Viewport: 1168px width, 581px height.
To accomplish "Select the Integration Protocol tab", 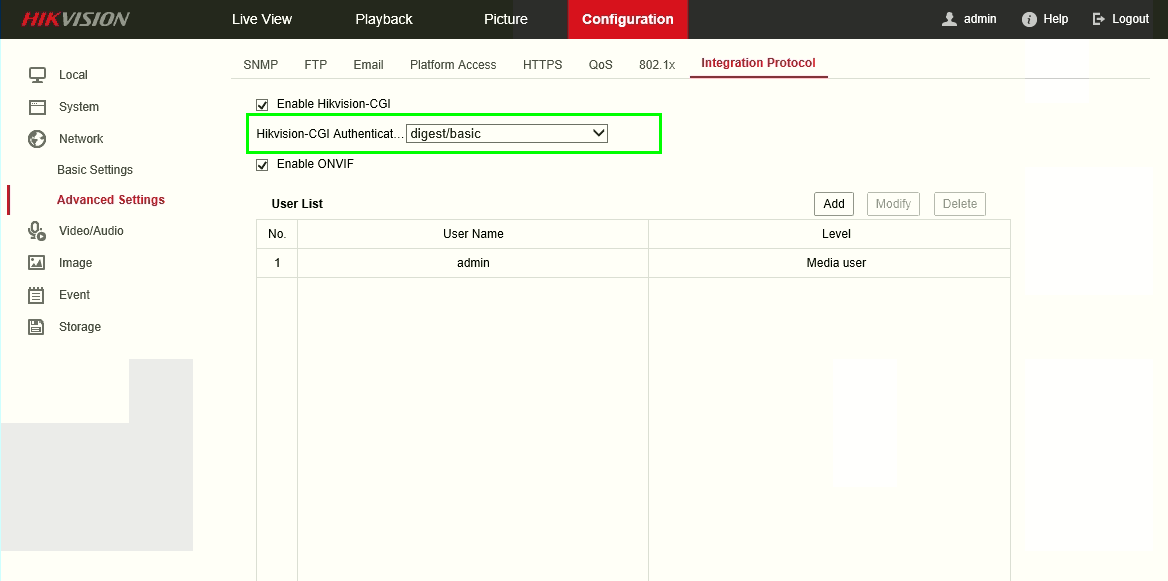I will click(758, 63).
